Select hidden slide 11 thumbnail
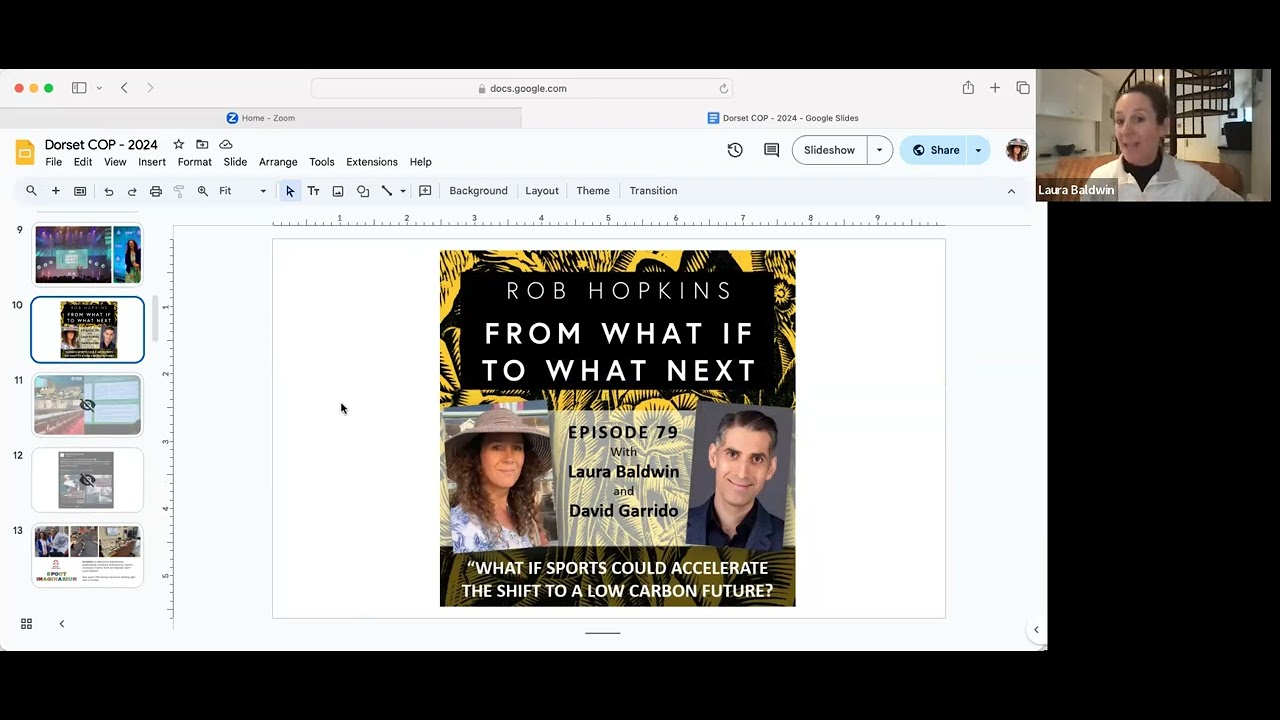This screenshot has width=1280, height=720. 88,405
